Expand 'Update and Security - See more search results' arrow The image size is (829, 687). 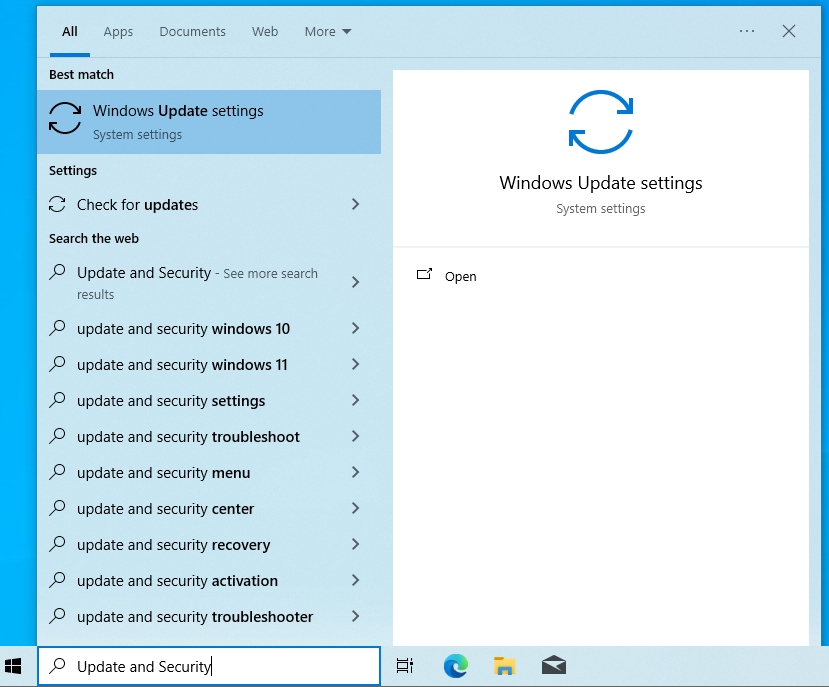click(x=355, y=282)
